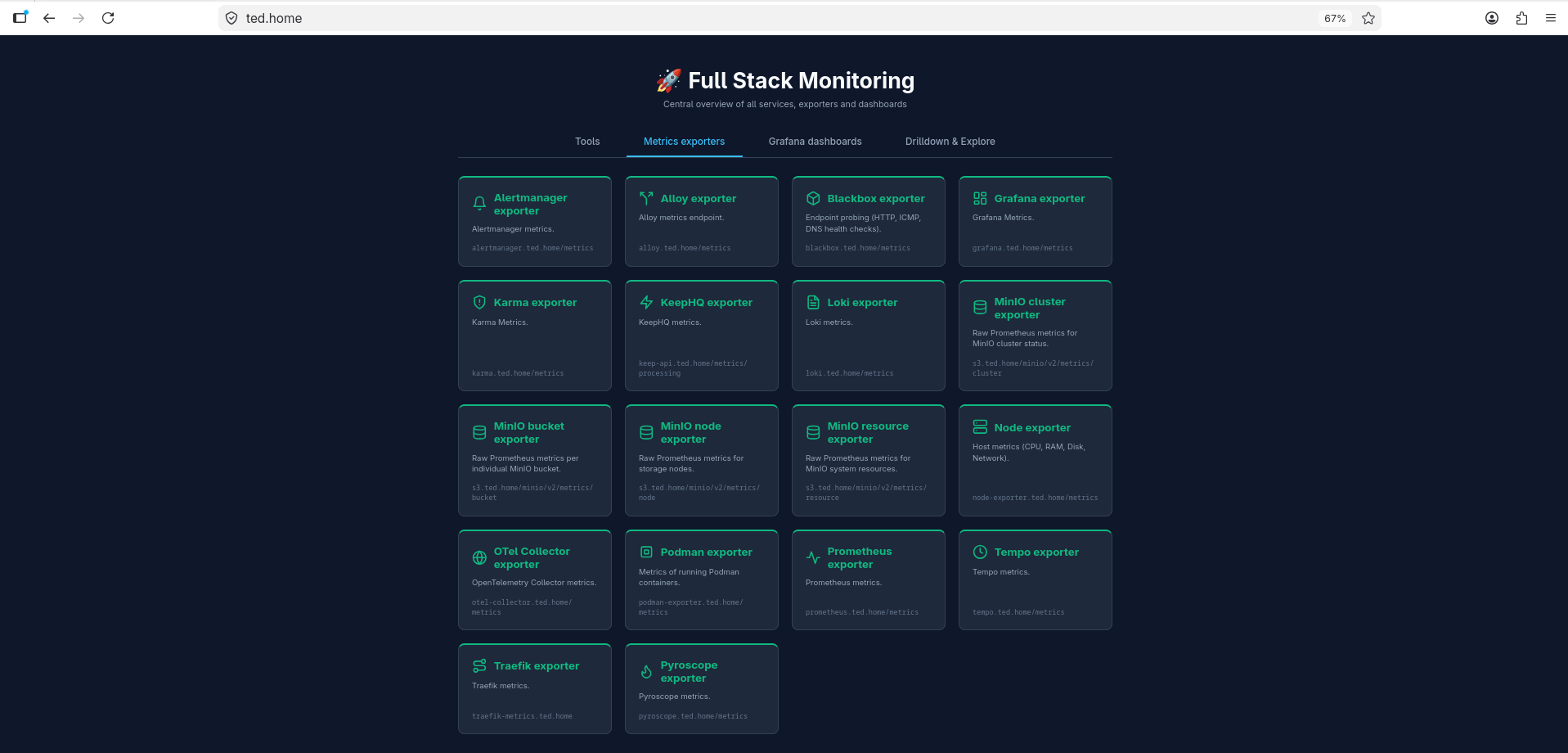The height and width of the screenshot is (753, 1568).
Task: Click the bell icon on Alertmanager exporter card
Action: [479, 204]
